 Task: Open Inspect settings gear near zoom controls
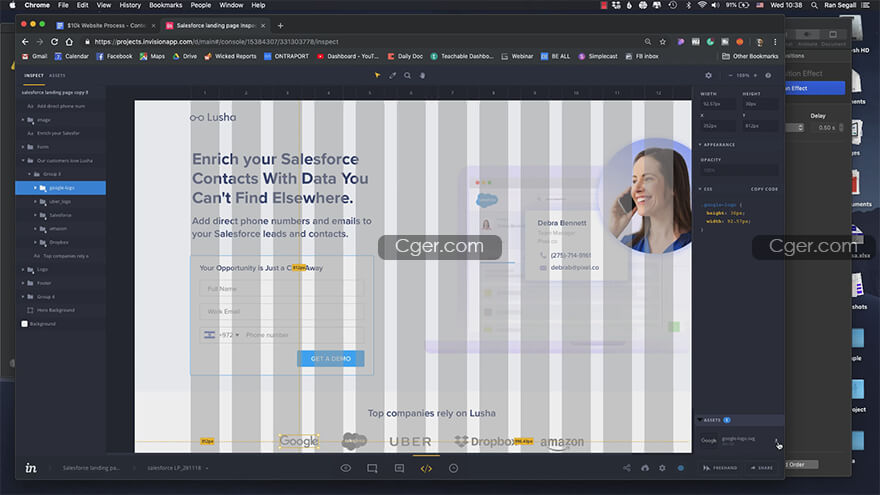coord(708,75)
